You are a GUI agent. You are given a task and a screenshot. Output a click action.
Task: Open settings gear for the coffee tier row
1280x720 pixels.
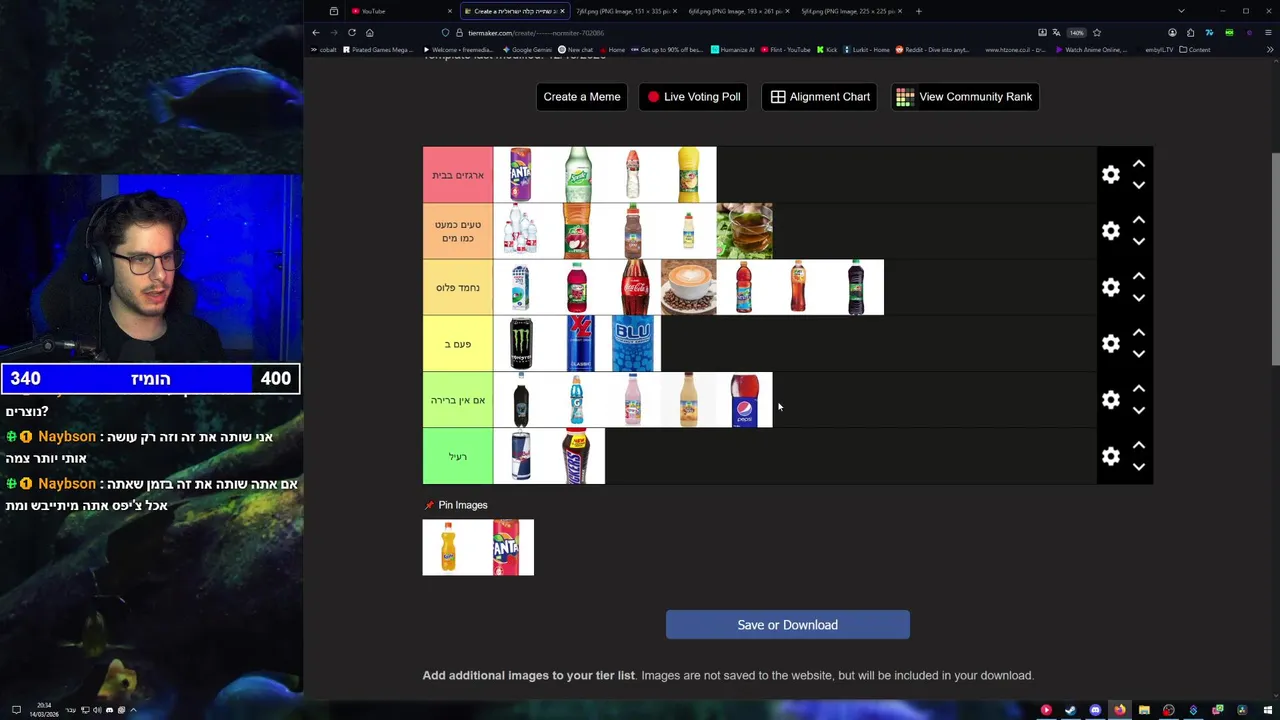[1111, 287]
